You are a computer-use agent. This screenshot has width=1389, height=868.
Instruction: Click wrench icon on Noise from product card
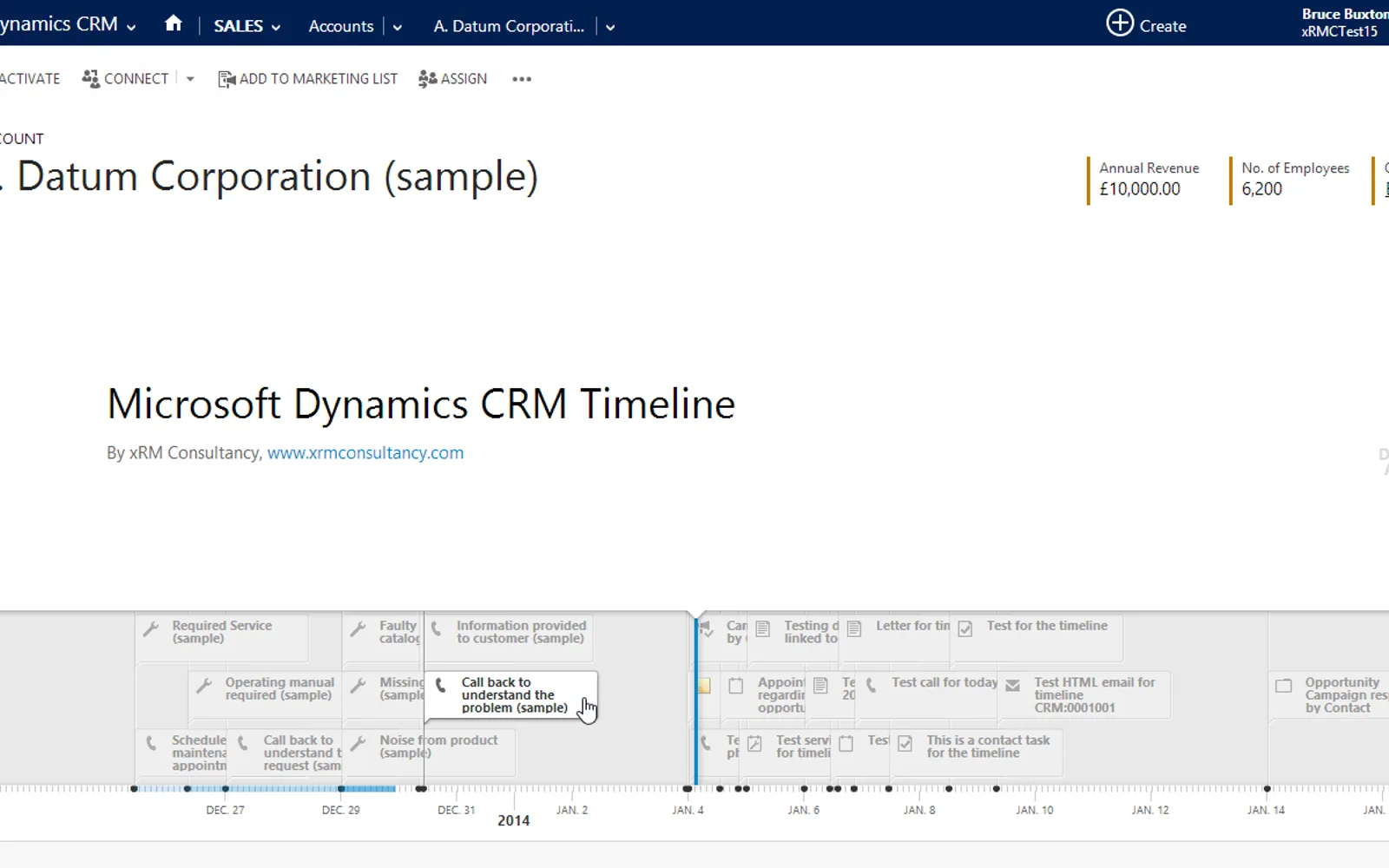pos(358,743)
